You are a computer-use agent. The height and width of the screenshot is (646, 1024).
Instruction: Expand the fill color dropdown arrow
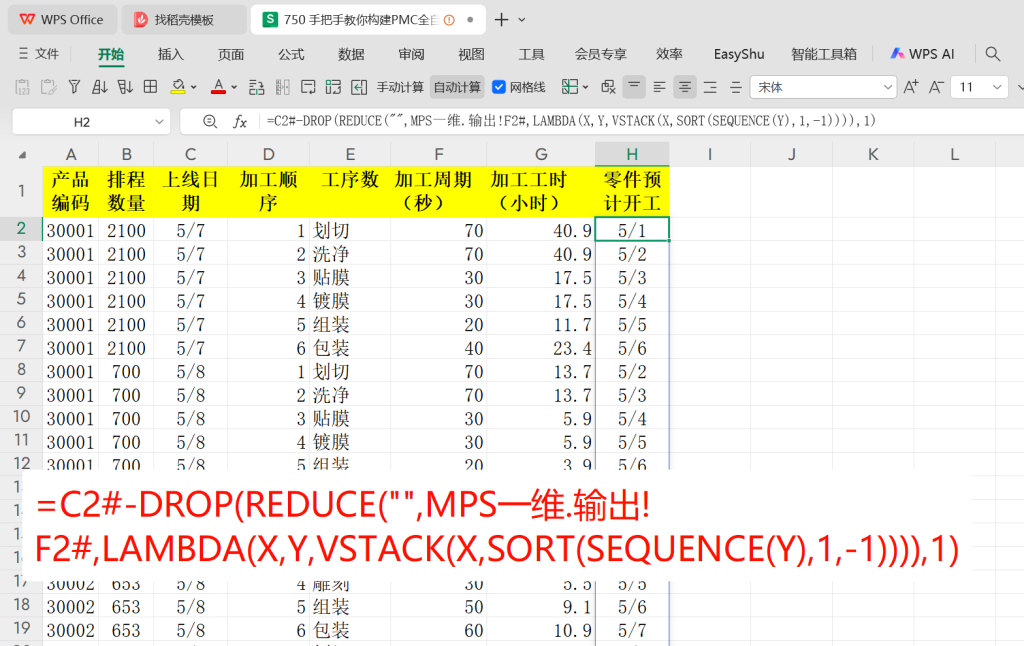pos(194,87)
